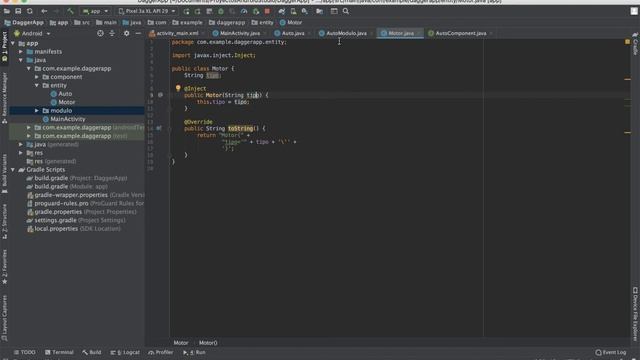This screenshot has width=640, height=360.
Task: Click the entity breadcrumb in navigation bar
Action: point(262,22)
